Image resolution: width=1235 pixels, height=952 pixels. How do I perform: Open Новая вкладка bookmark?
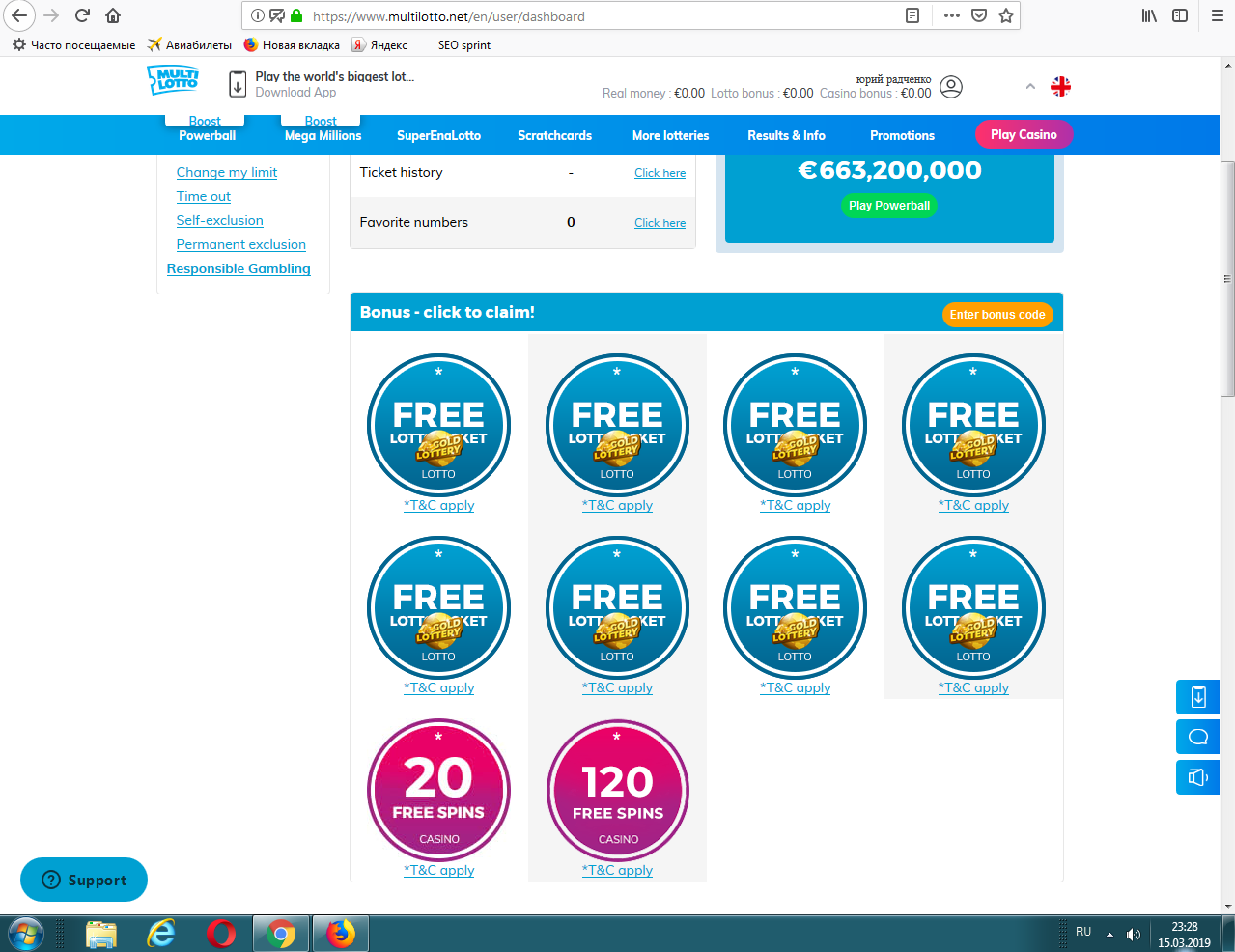coord(292,44)
